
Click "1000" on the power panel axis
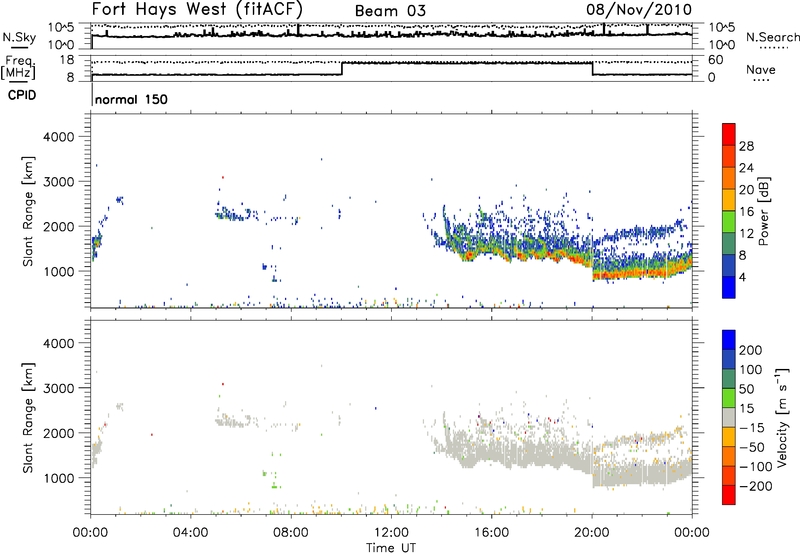(x=59, y=271)
